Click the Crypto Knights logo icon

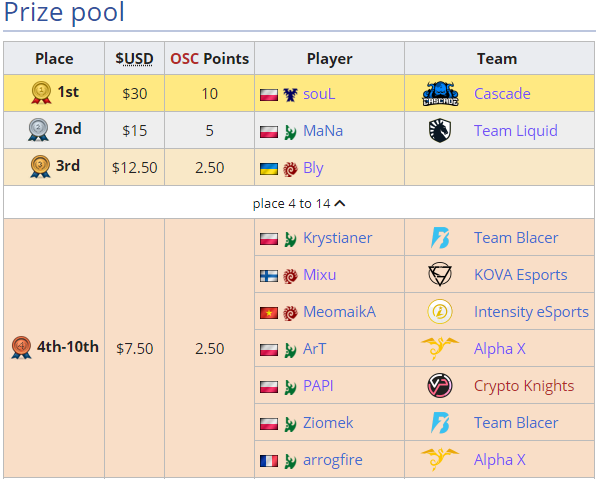click(440, 385)
